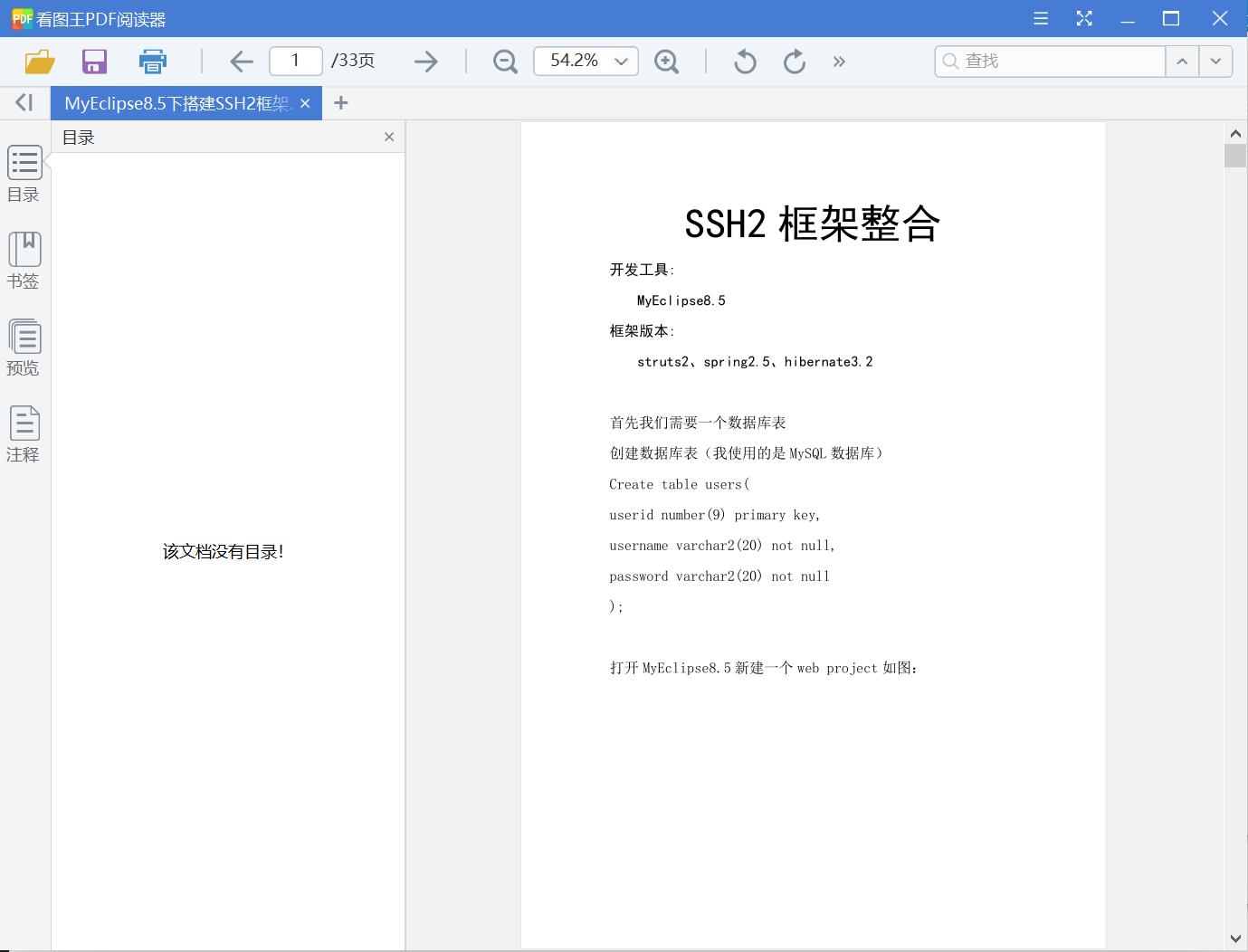
Task: Click the 创建数据库表 MySQL line
Action: (747, 453)
